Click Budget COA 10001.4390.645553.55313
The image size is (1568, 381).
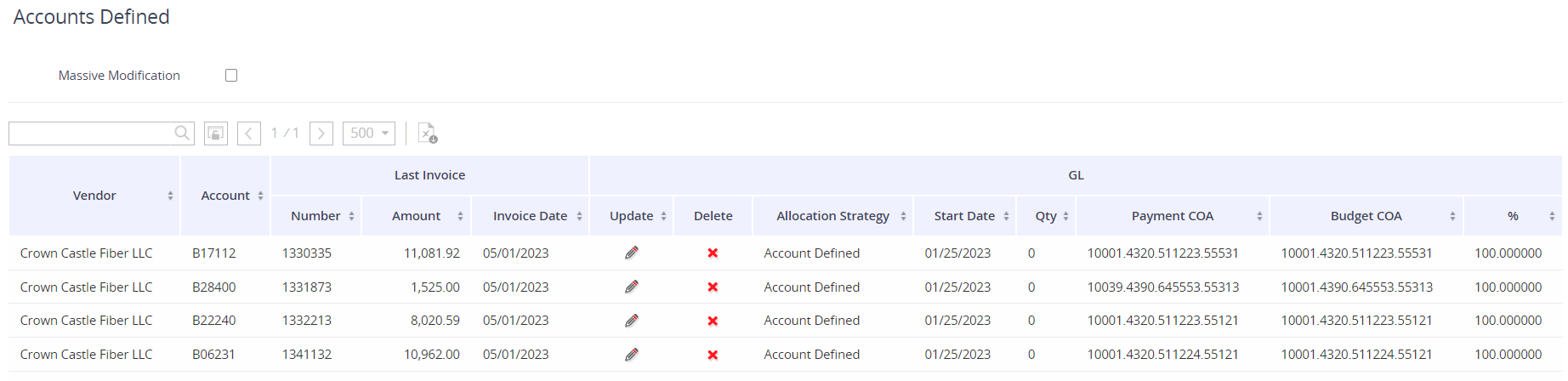point(1357,287)
